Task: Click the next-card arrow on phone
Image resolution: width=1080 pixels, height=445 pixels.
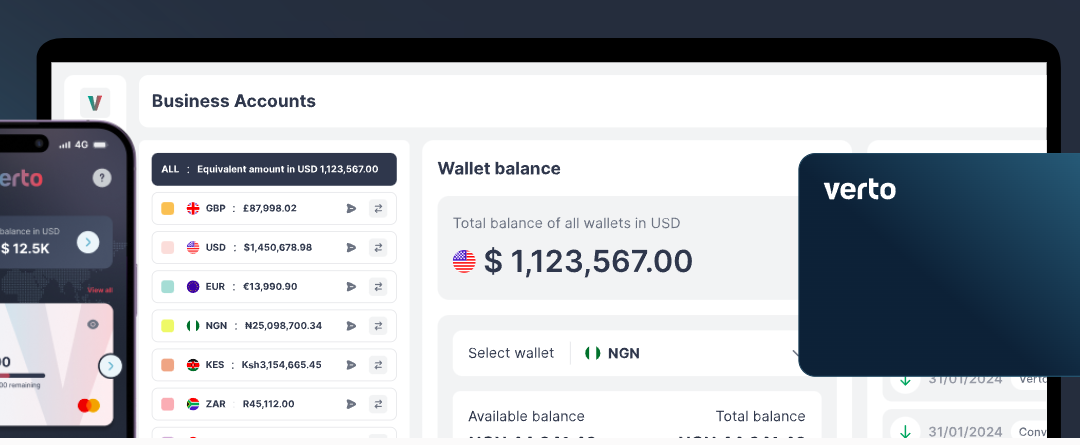Action: click(x=110, y=366)
